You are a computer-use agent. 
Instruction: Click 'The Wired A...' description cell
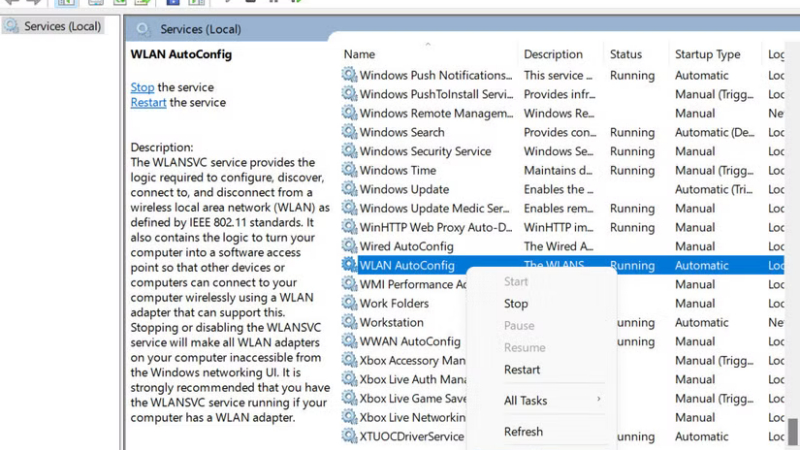tap(558, 246)
